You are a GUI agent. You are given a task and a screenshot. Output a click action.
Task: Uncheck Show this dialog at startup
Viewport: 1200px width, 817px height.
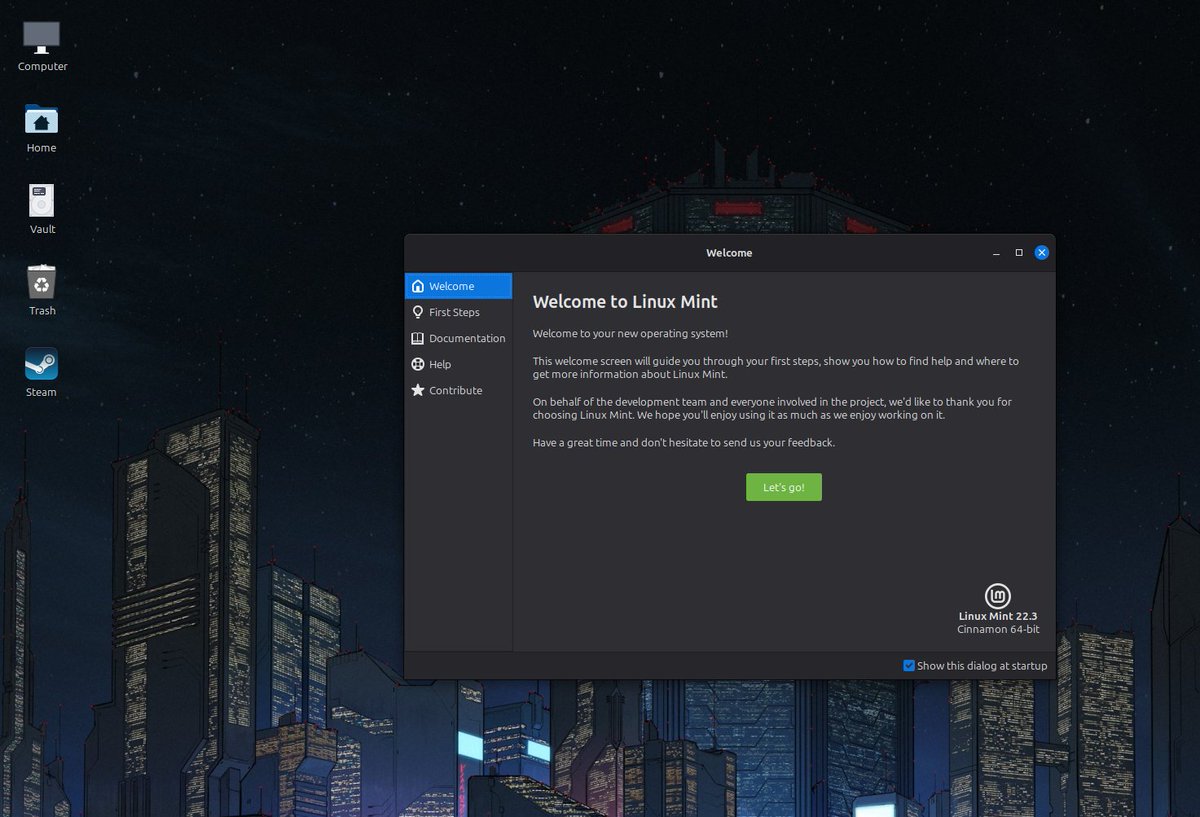coord(909,666)
